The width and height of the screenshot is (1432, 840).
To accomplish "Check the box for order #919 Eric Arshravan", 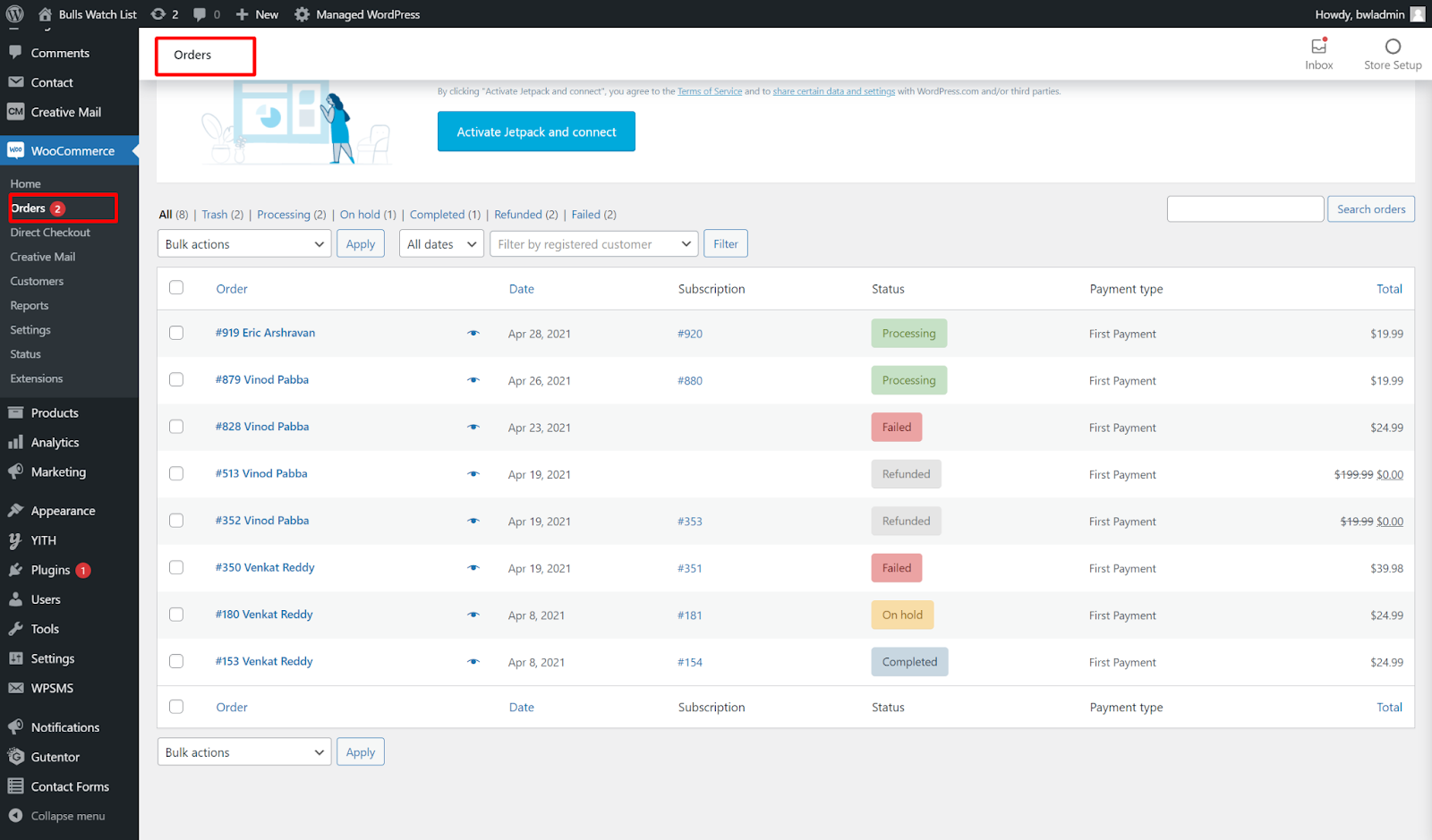I will click(x=176, y=333).
